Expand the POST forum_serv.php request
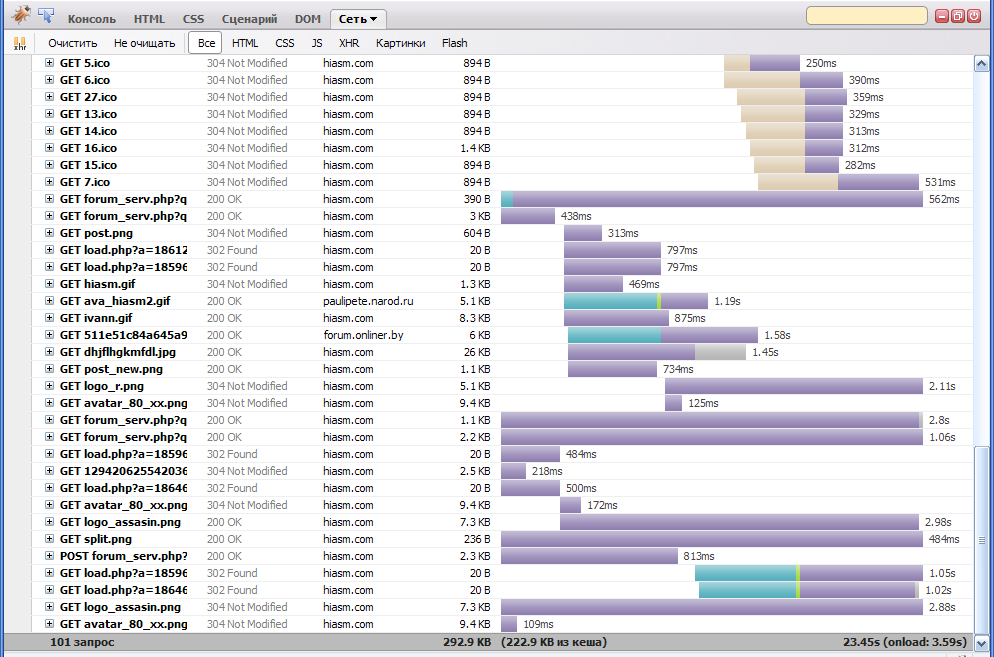 (x=49, y=556)
